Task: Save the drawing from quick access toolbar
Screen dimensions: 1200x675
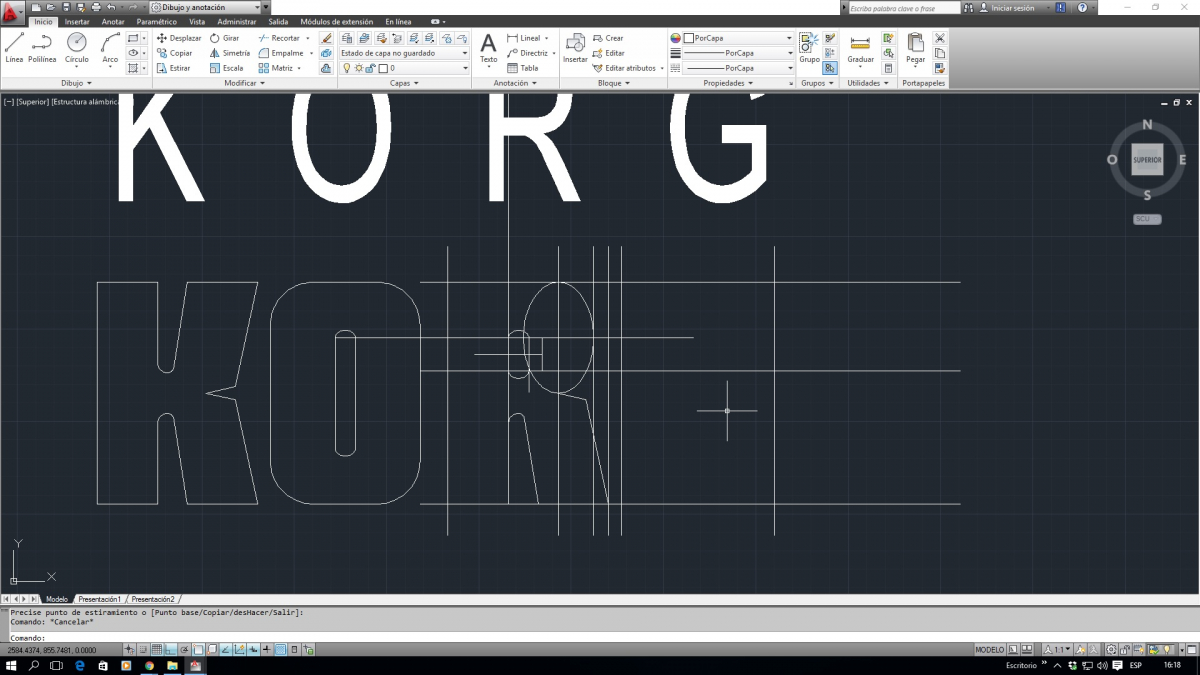Action: 66,7
